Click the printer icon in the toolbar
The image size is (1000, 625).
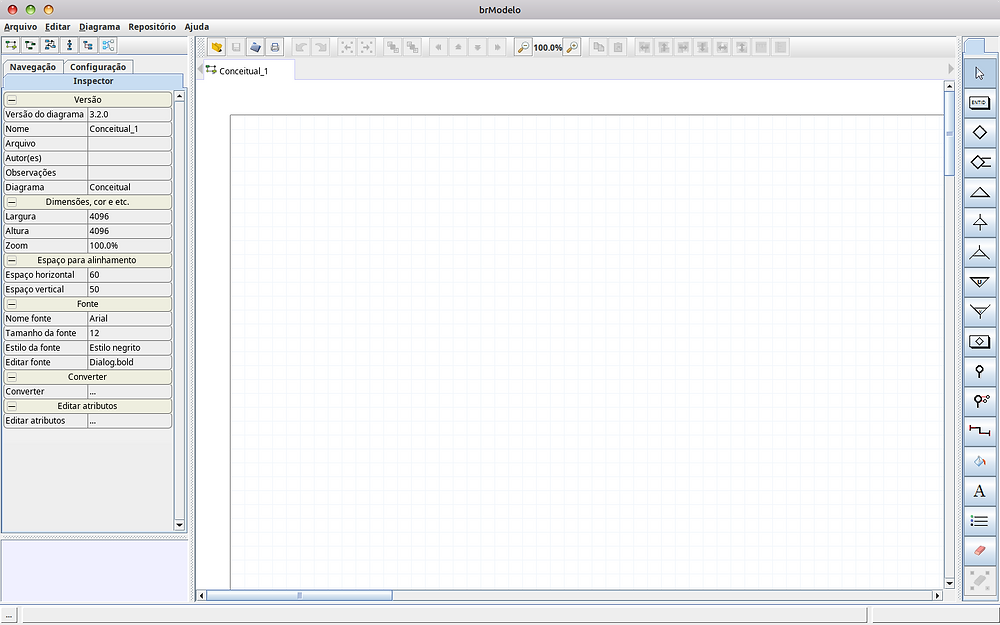pyautogui.click(x=275, y=47)
